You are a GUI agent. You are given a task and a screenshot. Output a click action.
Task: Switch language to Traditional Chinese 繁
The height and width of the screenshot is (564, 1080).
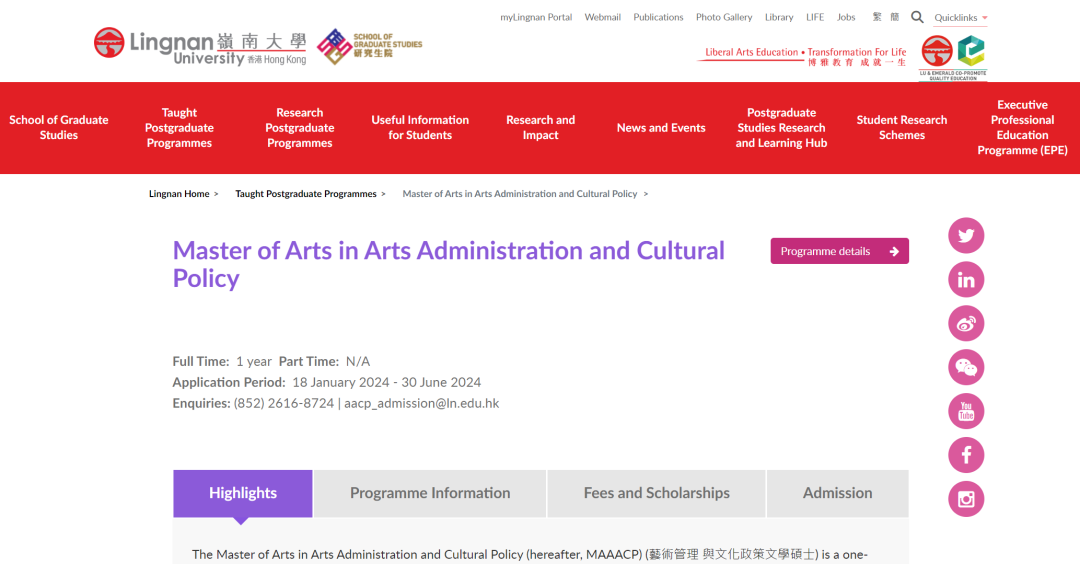[877, 17]
